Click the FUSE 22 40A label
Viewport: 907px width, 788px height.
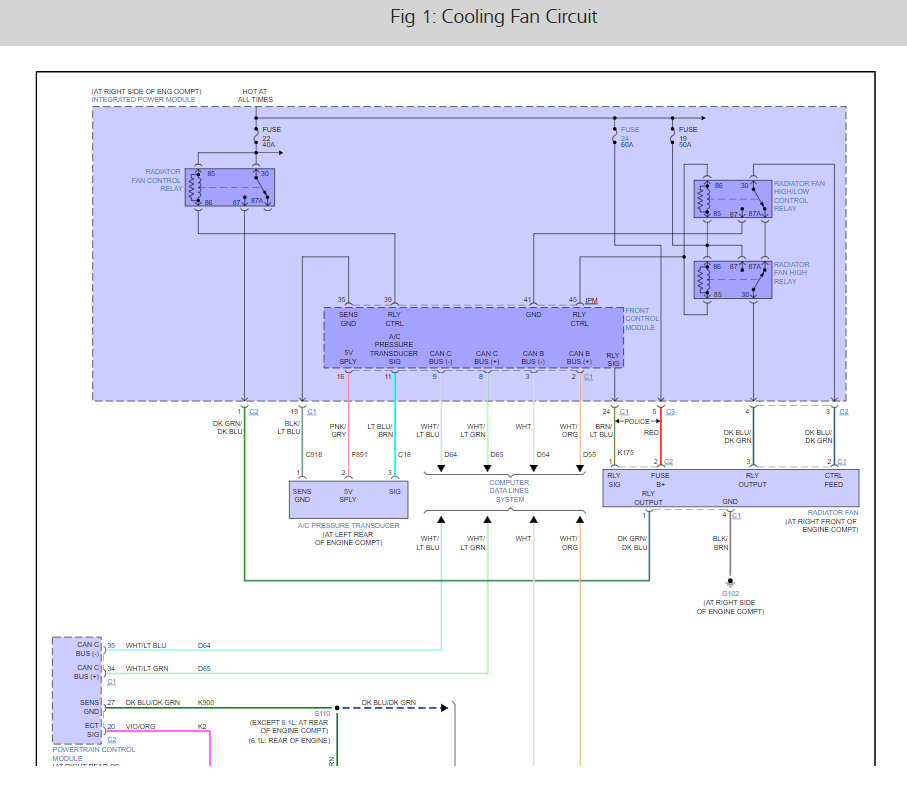pyautogui.click(x=271, y=137)
